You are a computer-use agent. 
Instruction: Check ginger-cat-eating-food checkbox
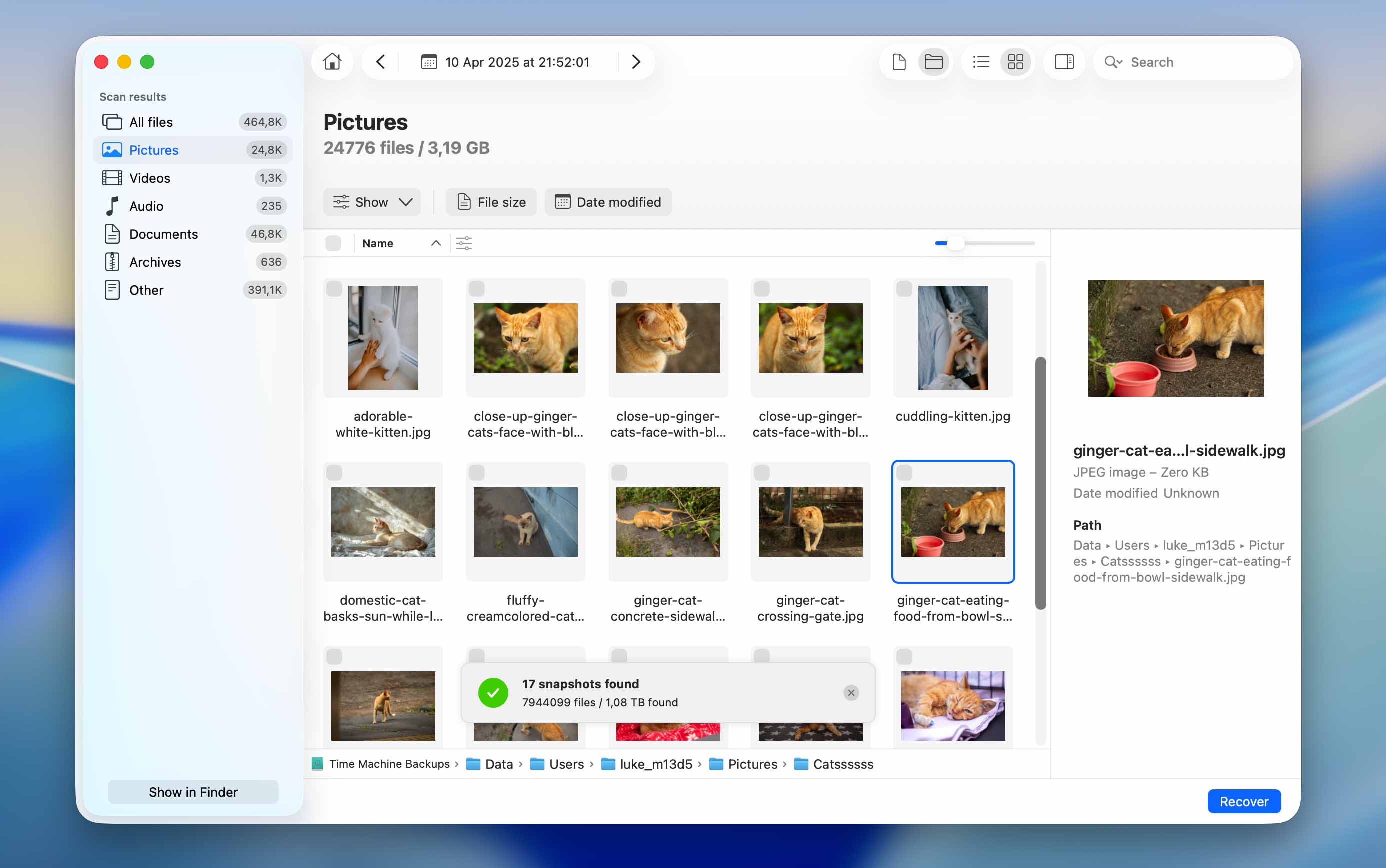click(x=904, y=472)
